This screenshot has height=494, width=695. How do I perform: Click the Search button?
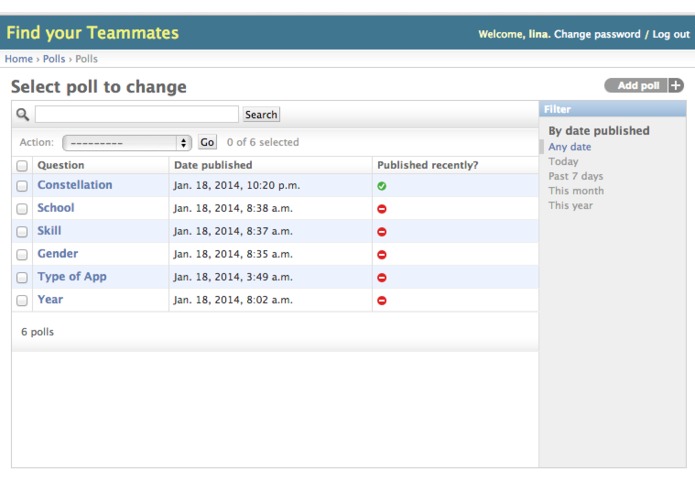coord(261,115)
